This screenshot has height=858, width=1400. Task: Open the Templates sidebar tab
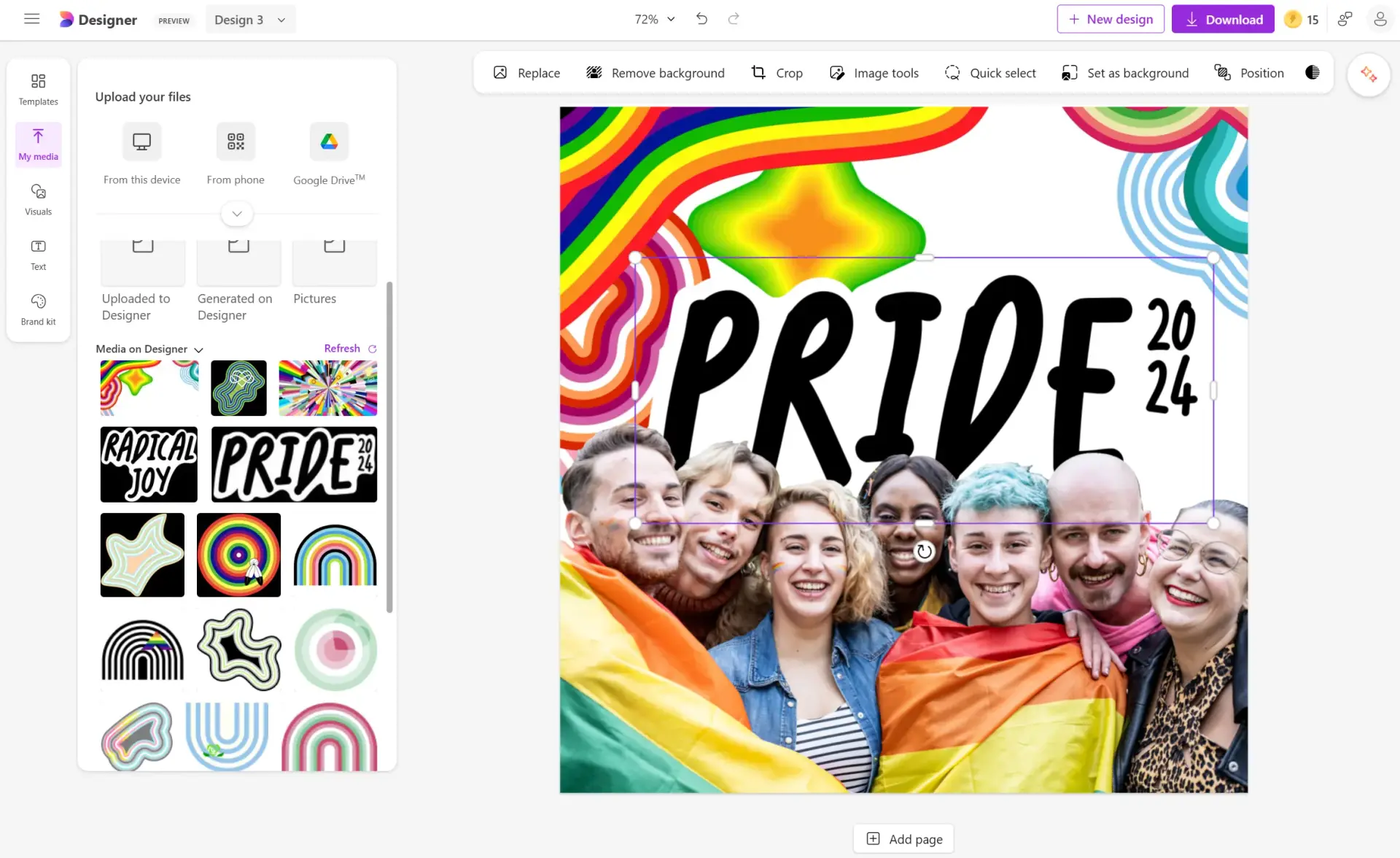click(x=38, y=89)
